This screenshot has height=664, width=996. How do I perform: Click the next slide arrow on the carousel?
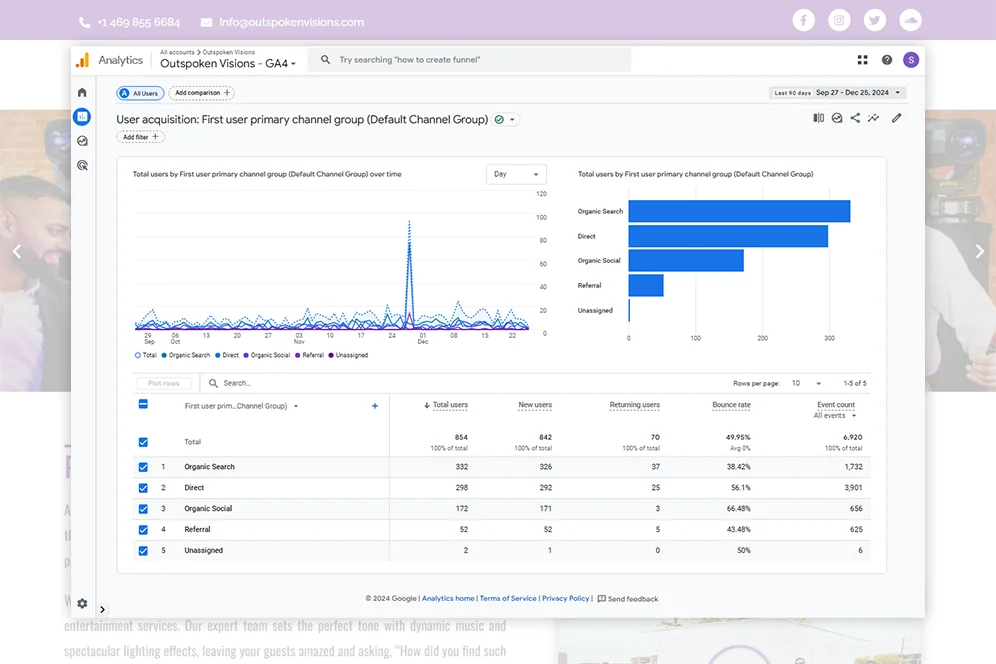[x=979, y=252]
